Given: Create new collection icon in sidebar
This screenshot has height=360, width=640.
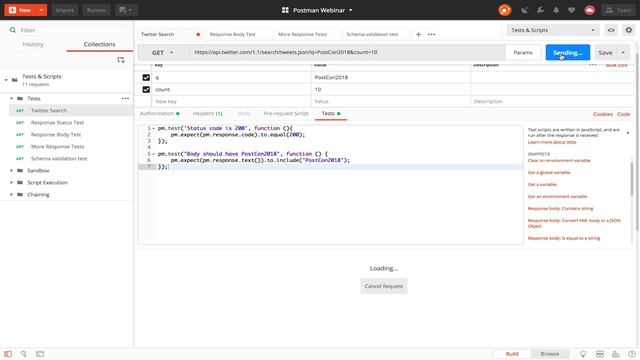Looking at the screenshot, I should [x=121, y=60].
